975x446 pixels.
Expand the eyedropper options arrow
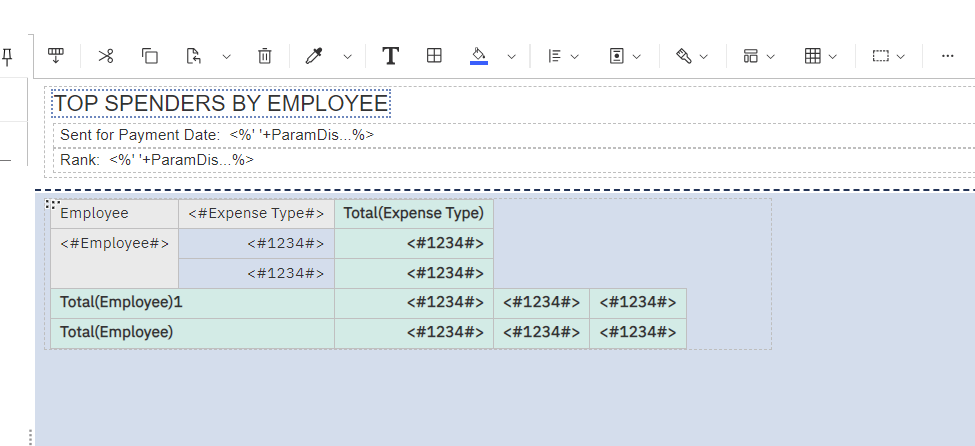click(x=347, y=57)
